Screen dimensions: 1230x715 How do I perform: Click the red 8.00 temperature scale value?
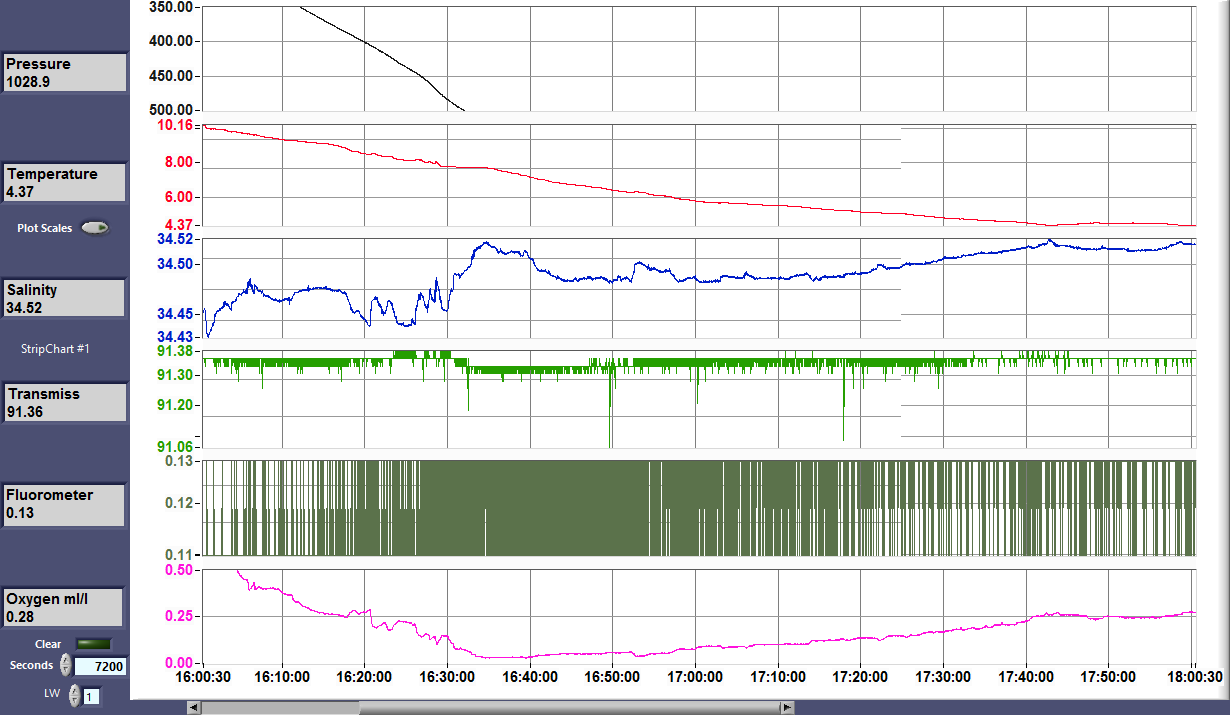click(x=180, y=162)
